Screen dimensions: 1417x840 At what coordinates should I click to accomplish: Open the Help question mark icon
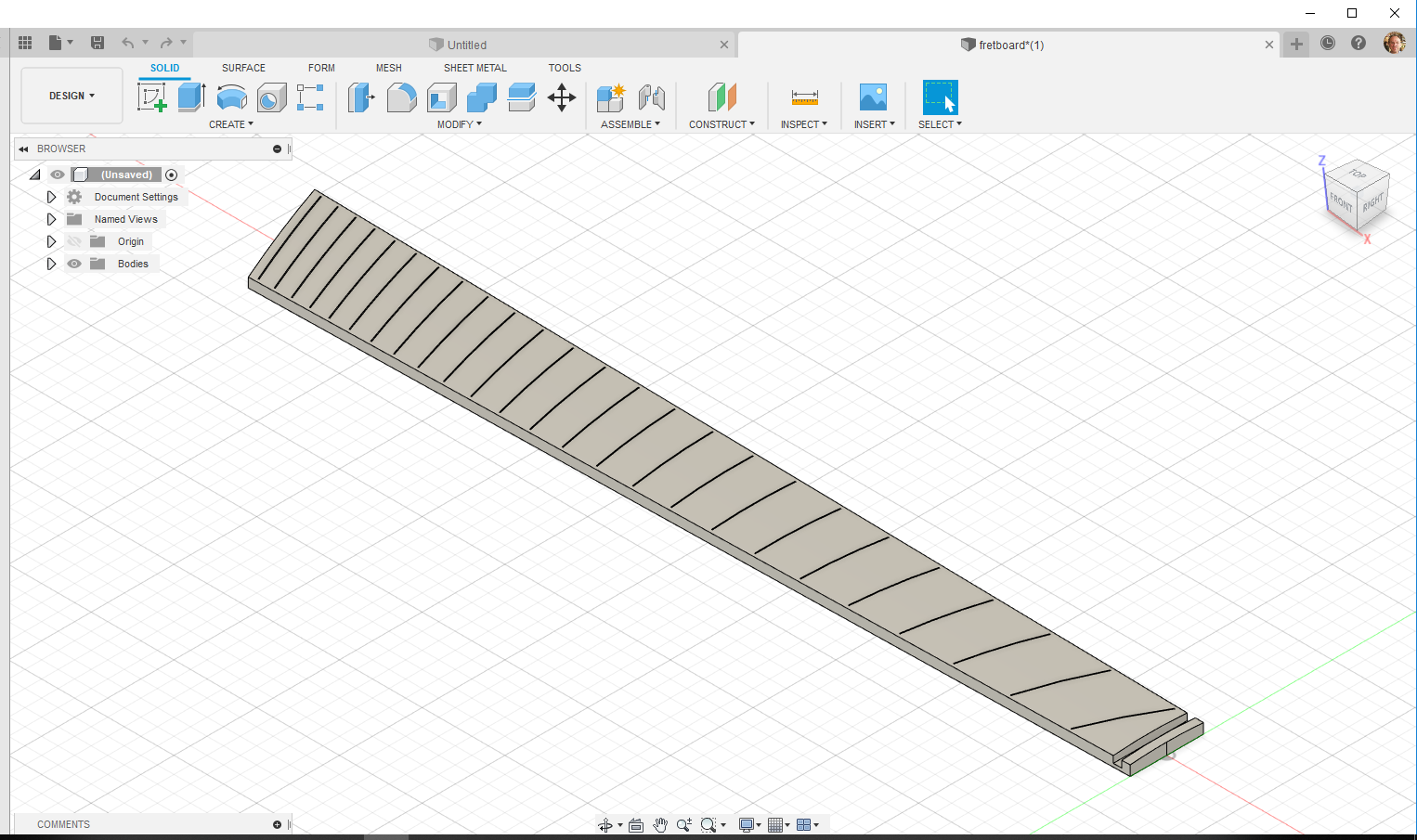(1358, 43)
